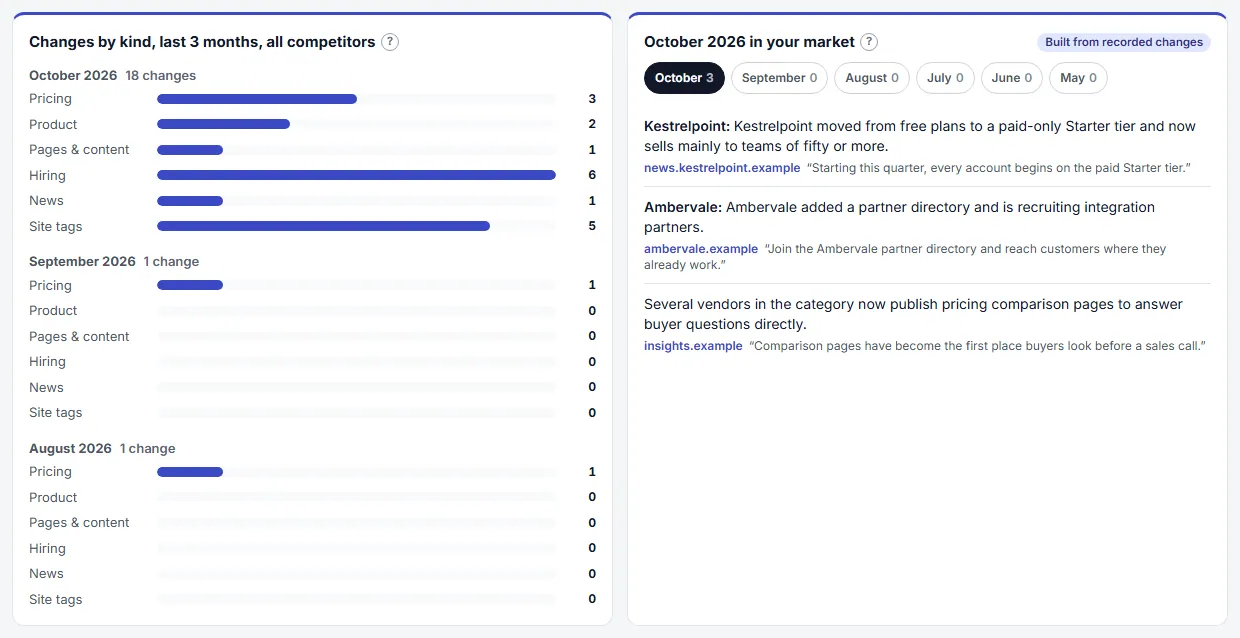Click the "October 2026 18 changes" group heading
1240x638 pixels.
click(112, 75)
